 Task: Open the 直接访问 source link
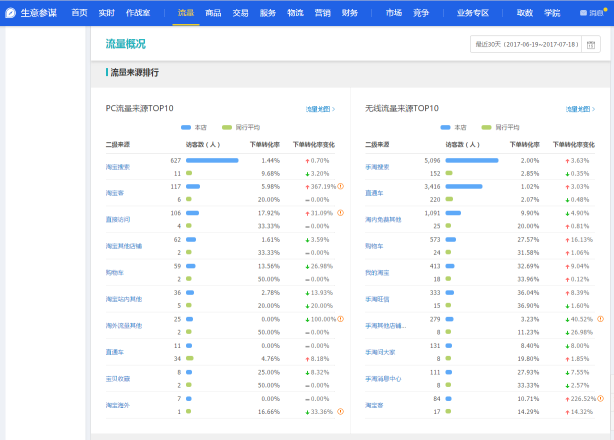point(118,219)
